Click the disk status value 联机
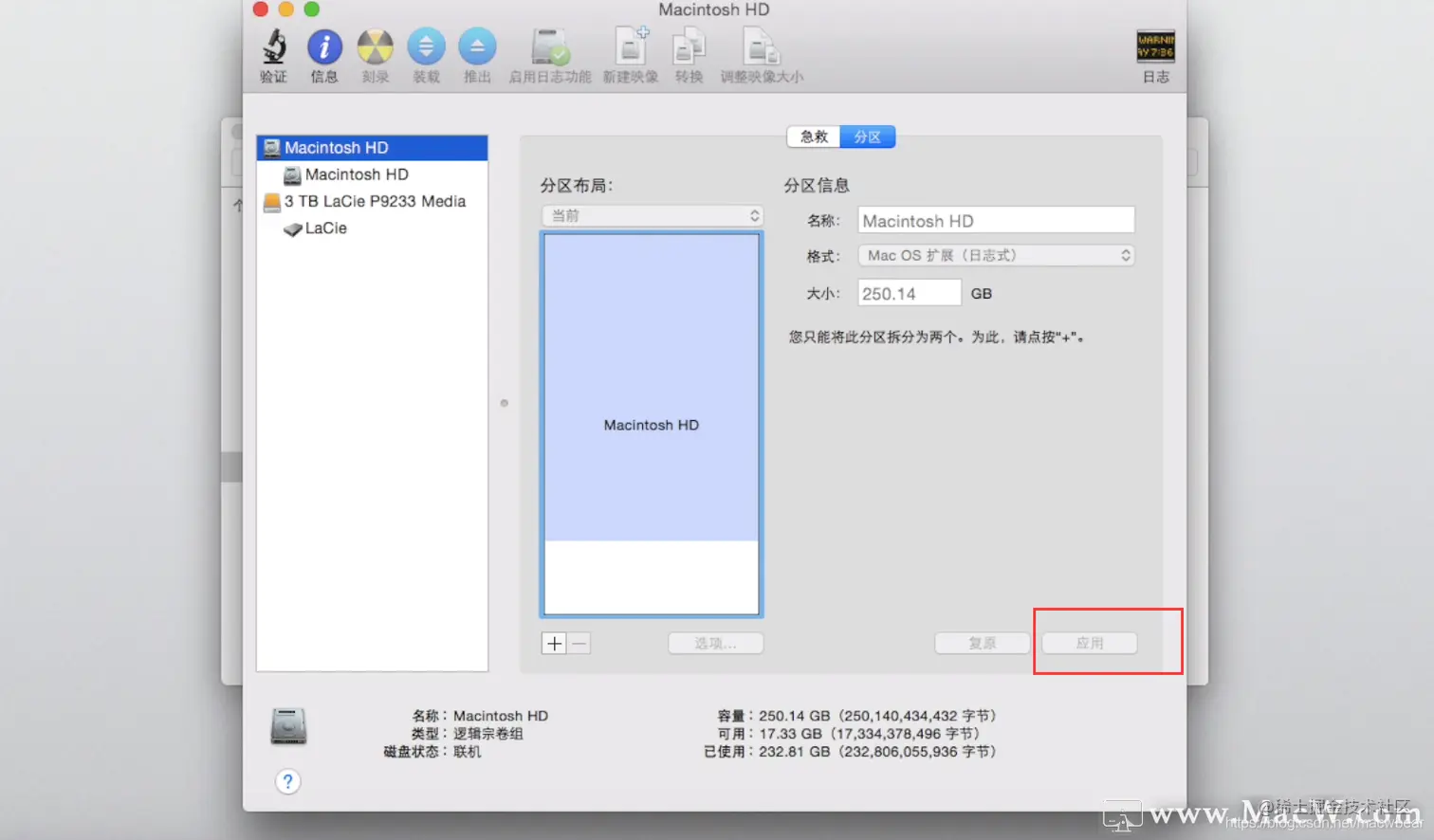The image size is (1434, 840). 468,752
